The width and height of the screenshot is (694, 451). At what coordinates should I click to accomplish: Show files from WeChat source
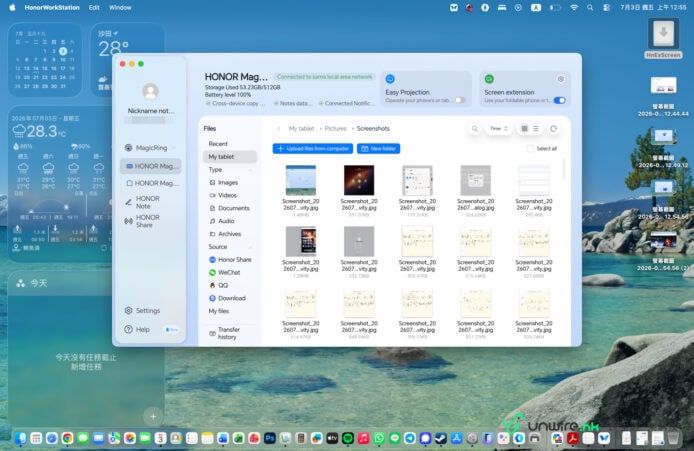pos(224,272)
